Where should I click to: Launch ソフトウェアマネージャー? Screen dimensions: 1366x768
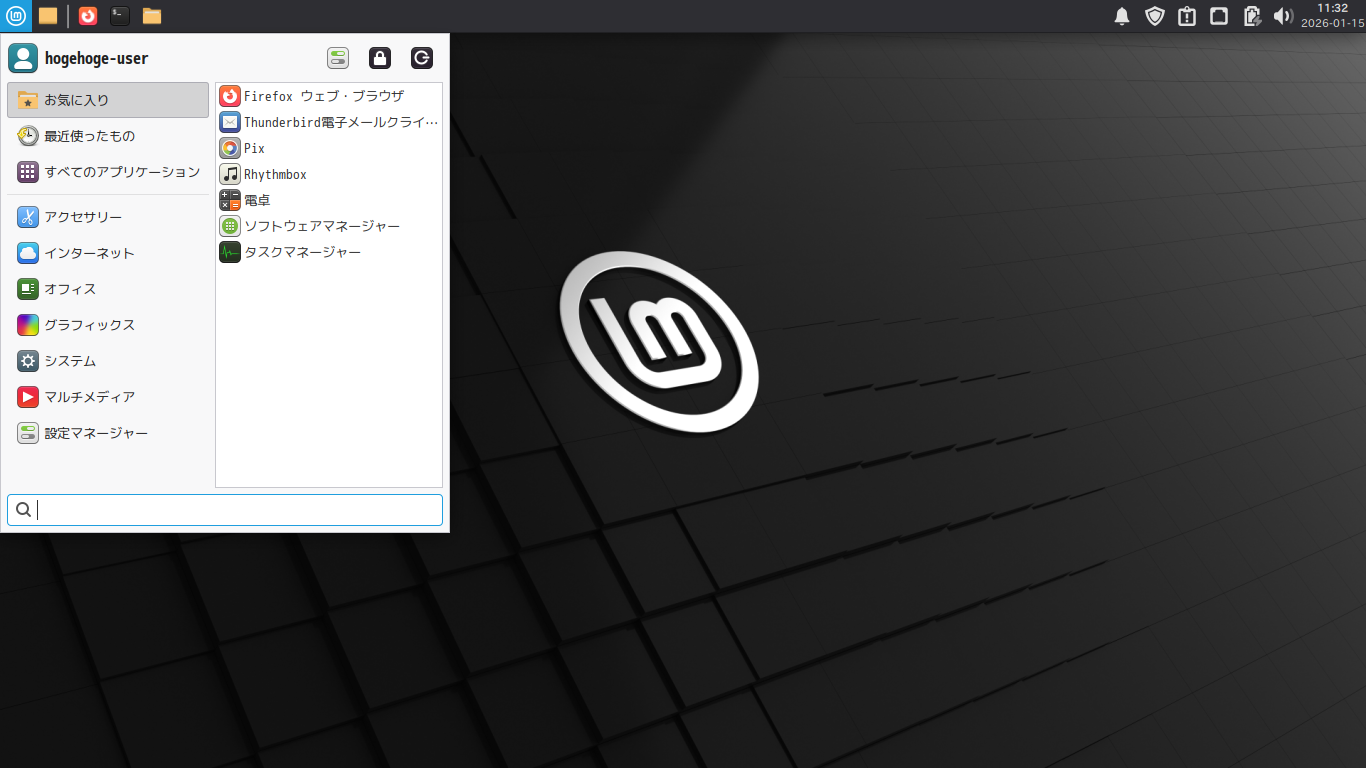pyautogui.click(x=329, y=226)
